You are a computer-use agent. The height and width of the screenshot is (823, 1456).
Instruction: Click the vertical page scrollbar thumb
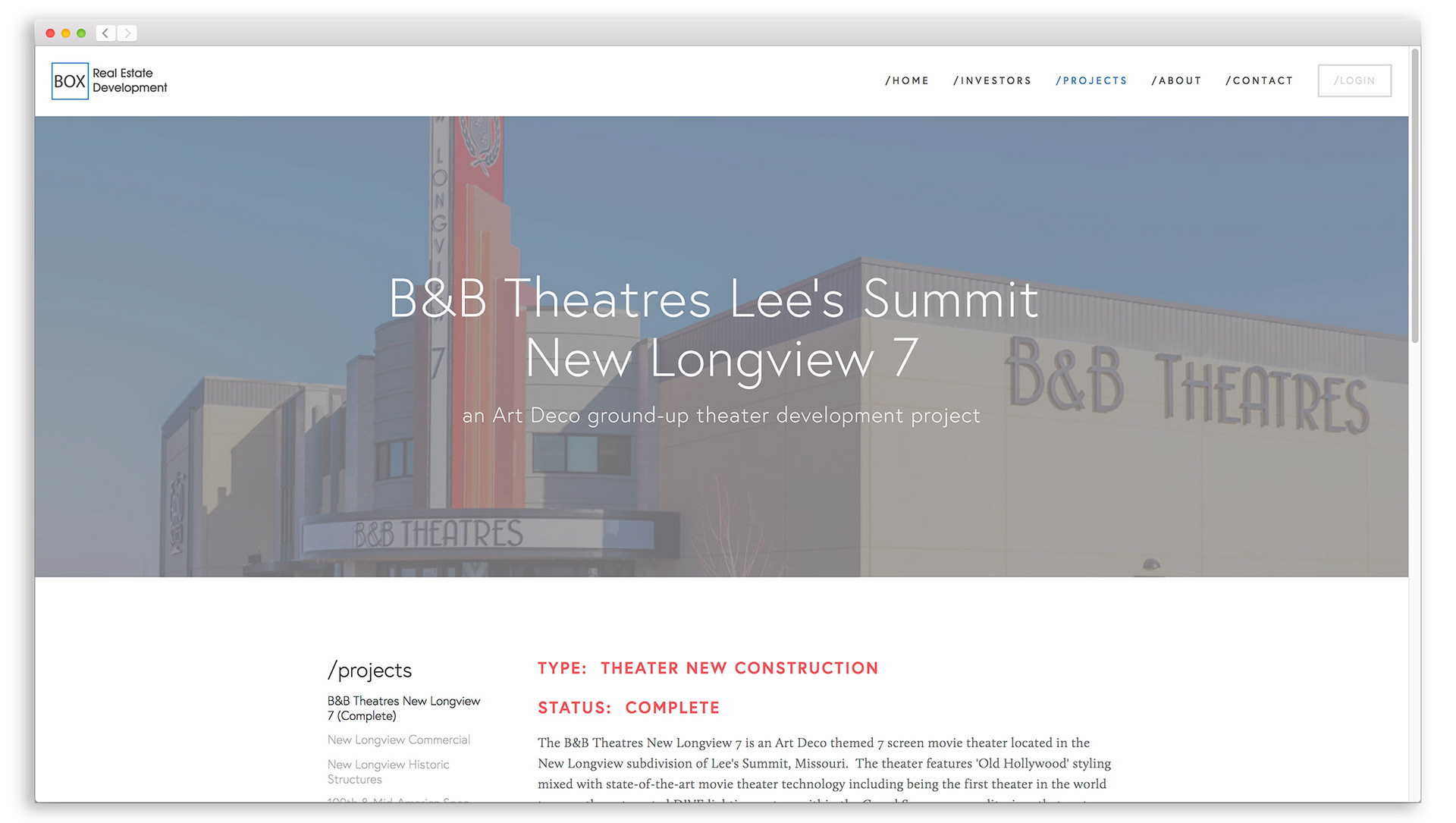(x=1414, y=196)
